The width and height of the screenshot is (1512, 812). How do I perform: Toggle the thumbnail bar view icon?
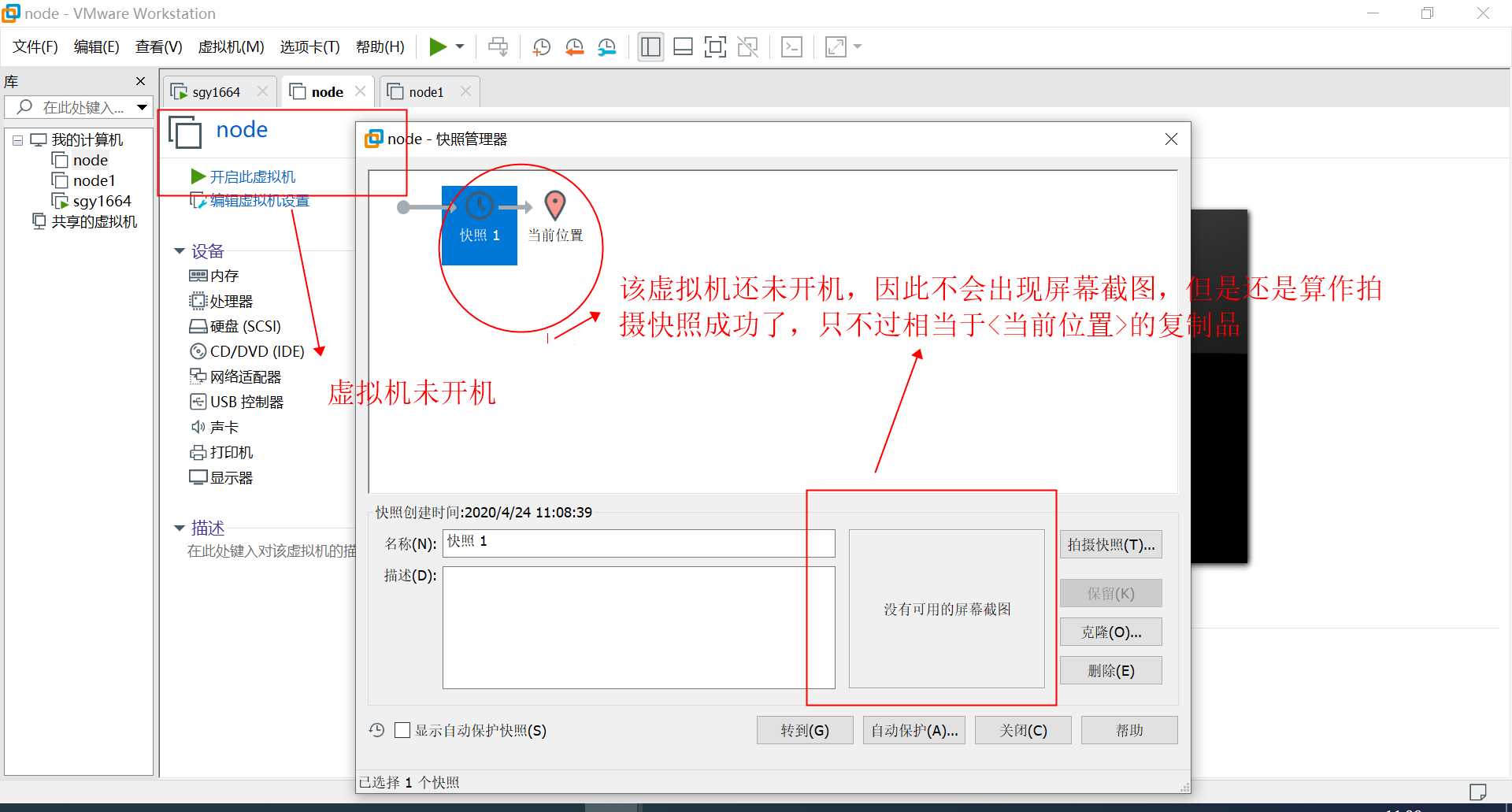(x=683, y=47)
